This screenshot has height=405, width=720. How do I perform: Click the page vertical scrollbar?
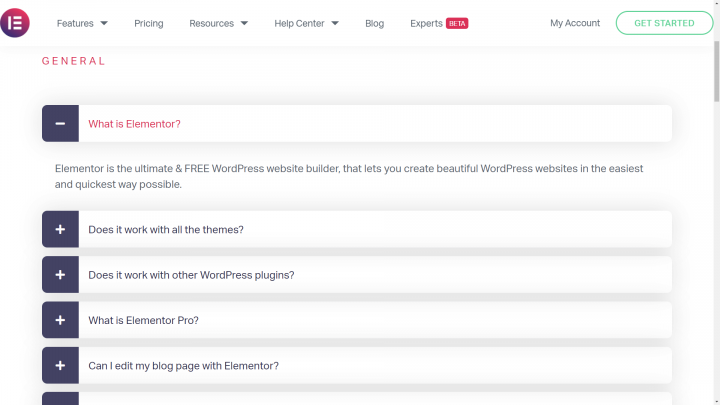coord(715,200)
